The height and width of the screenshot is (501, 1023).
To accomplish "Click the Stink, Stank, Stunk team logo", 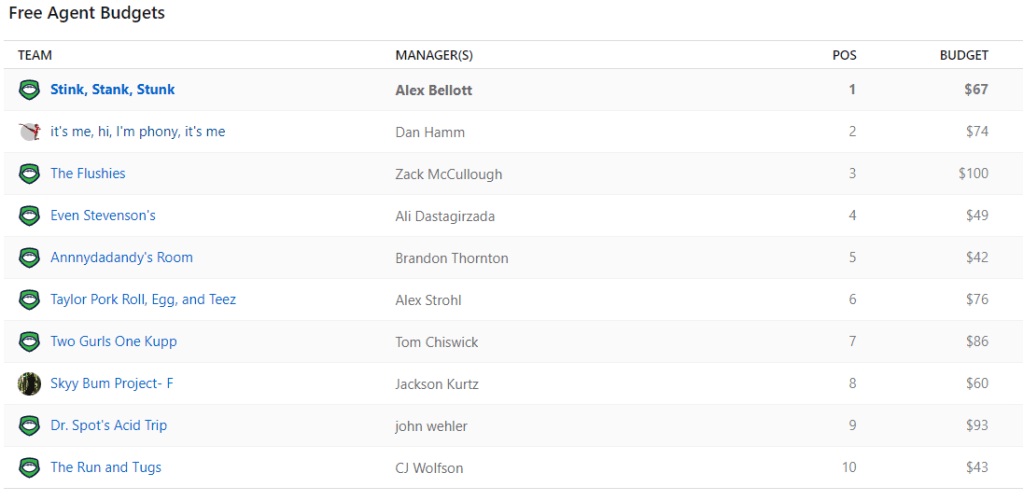I will 29,90.
